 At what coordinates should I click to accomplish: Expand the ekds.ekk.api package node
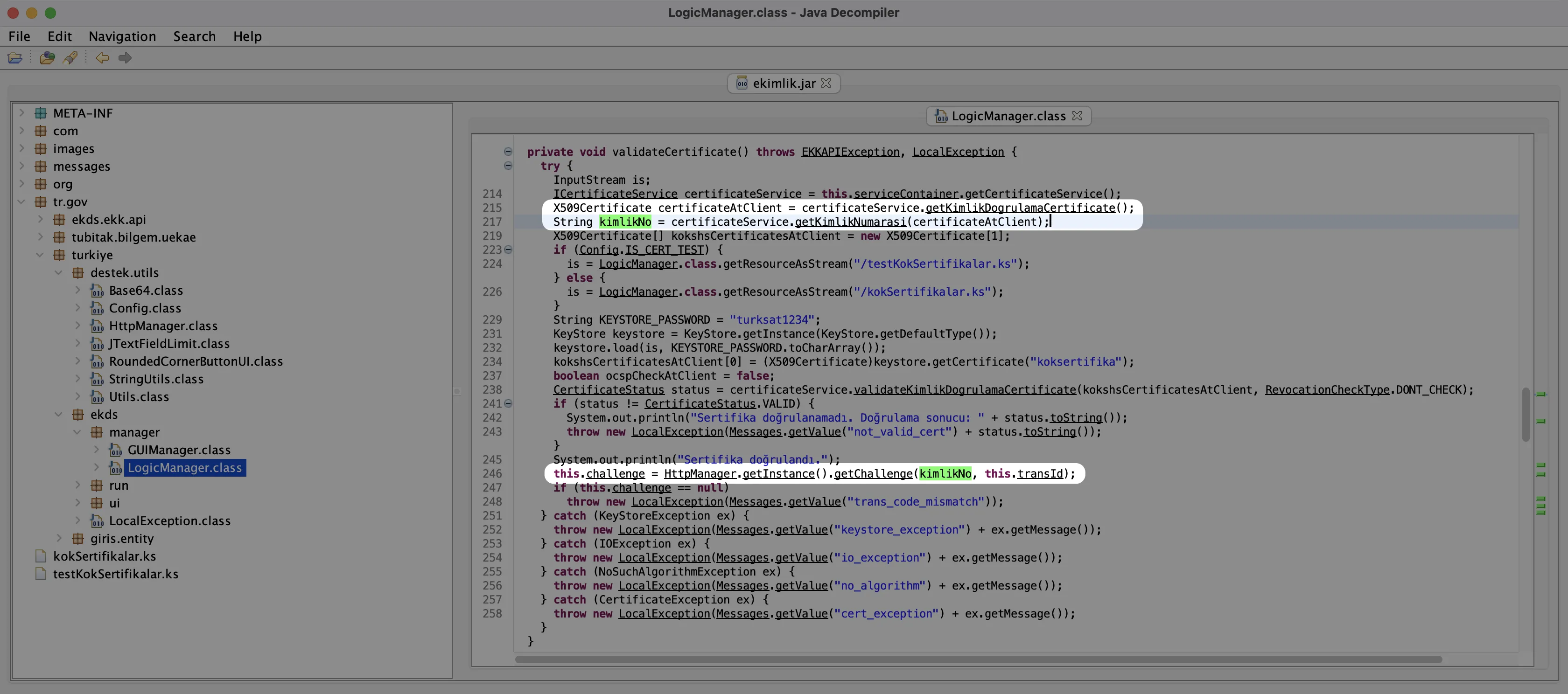pyautogui.click(x=41, y=219)
